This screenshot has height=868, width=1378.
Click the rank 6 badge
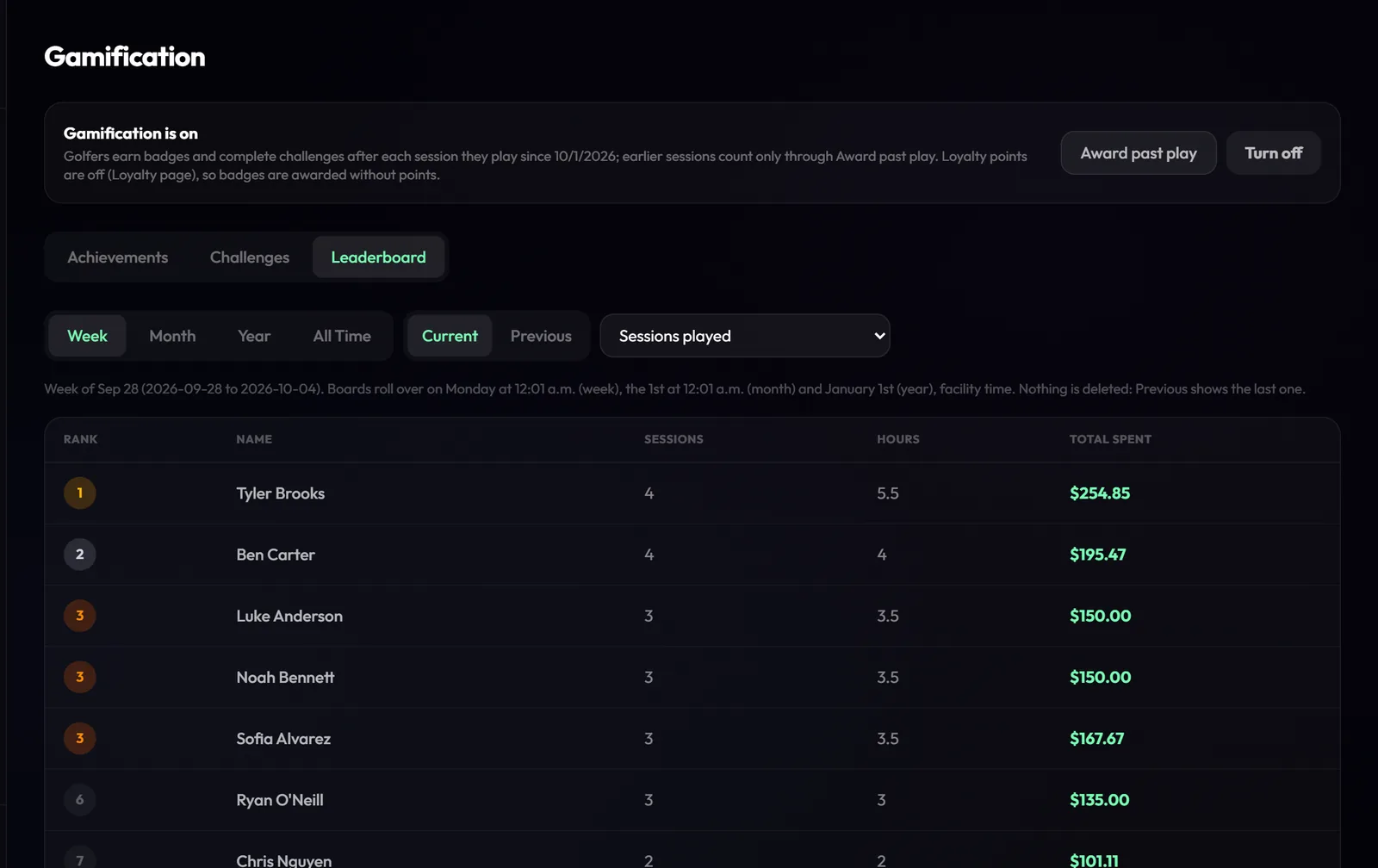[x=80, y=800]
